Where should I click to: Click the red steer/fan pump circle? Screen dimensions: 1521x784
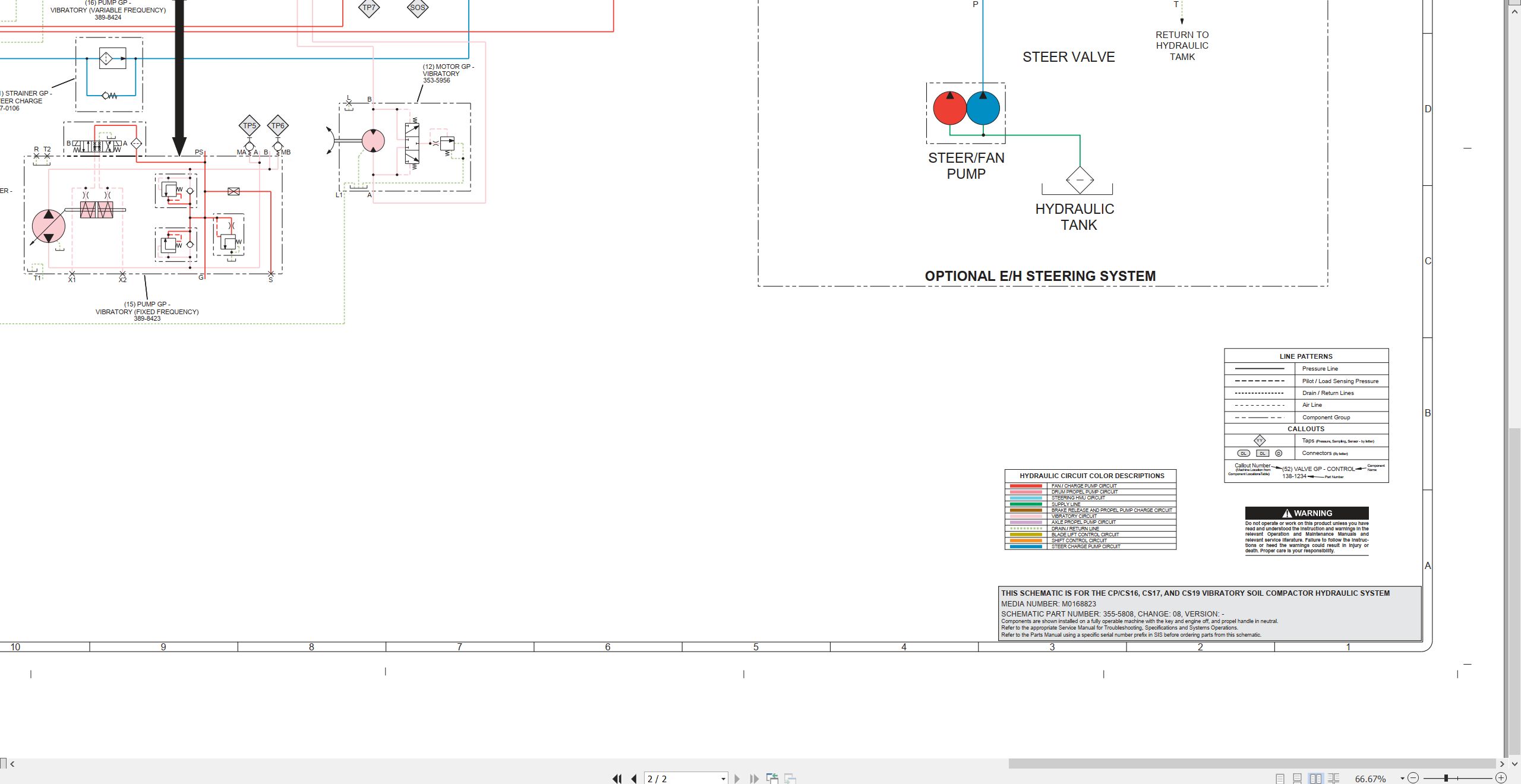949,108
